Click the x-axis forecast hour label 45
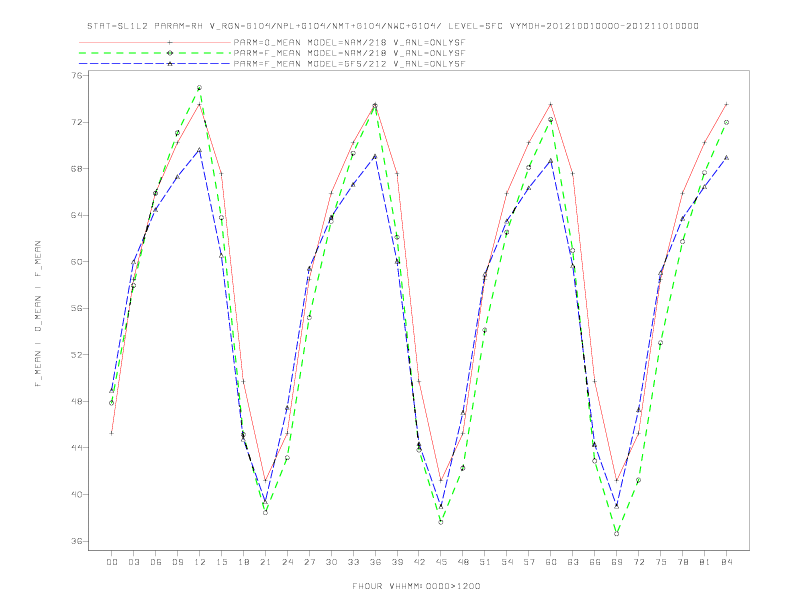The width and height of the screenshot is (792, 612). coord(441,562)
